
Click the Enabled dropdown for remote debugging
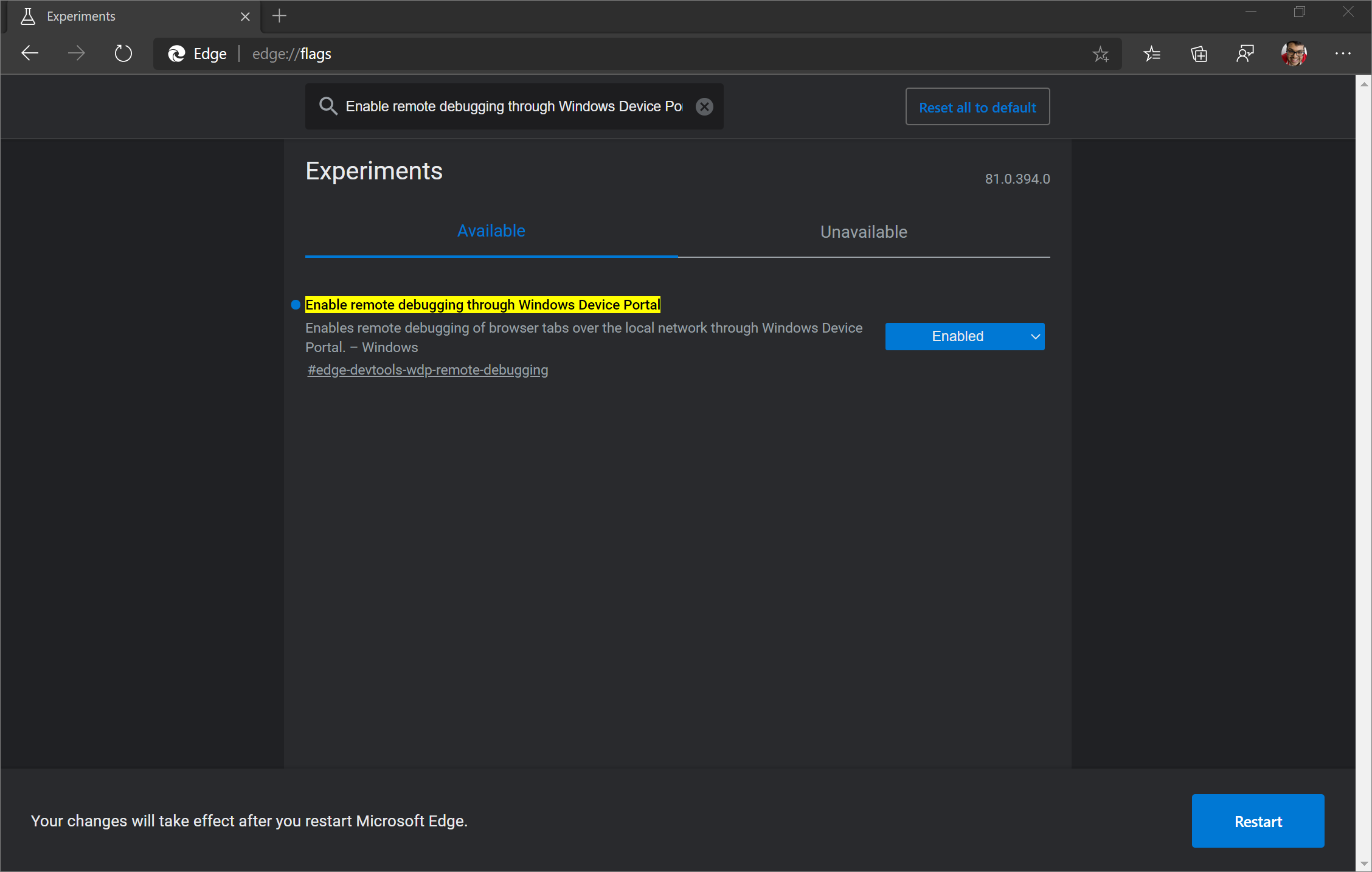(x=964, y=335)
